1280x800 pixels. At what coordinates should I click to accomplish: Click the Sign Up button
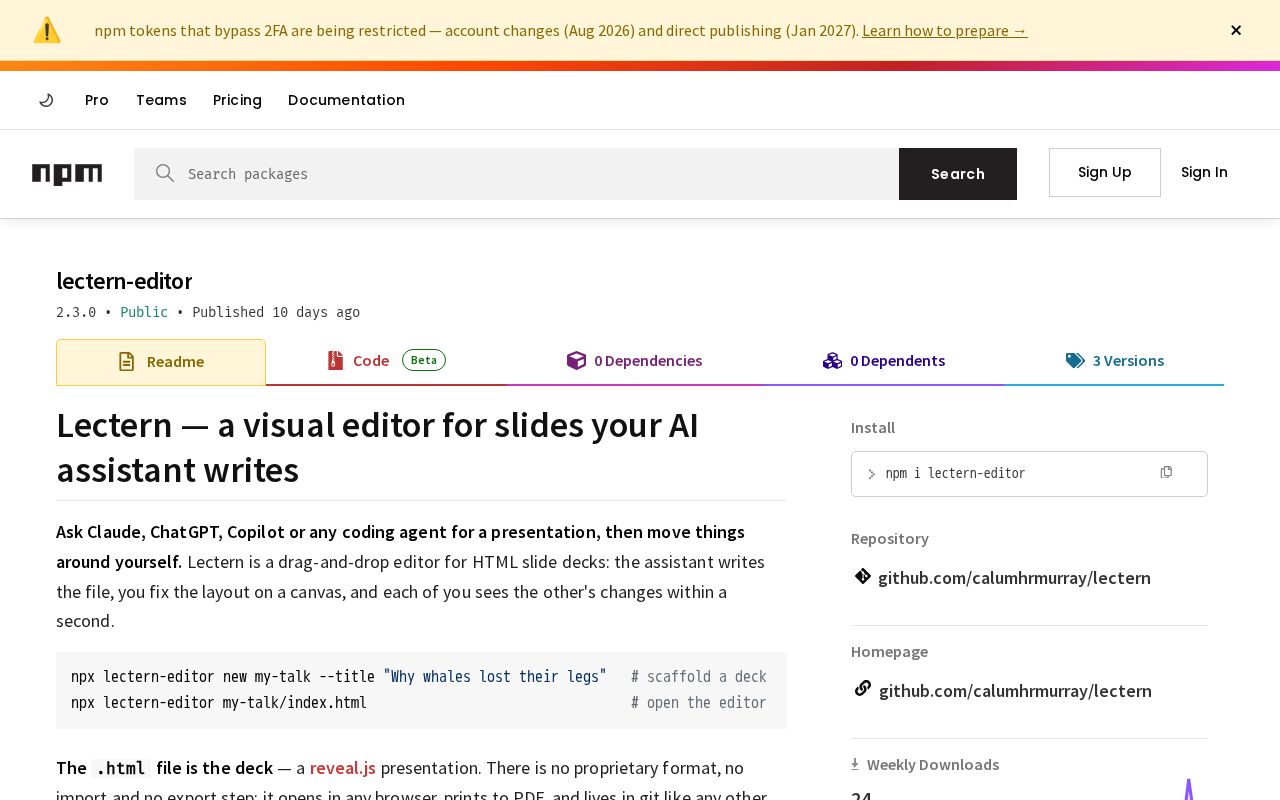pyautogui.click(x=1105, y=172)
